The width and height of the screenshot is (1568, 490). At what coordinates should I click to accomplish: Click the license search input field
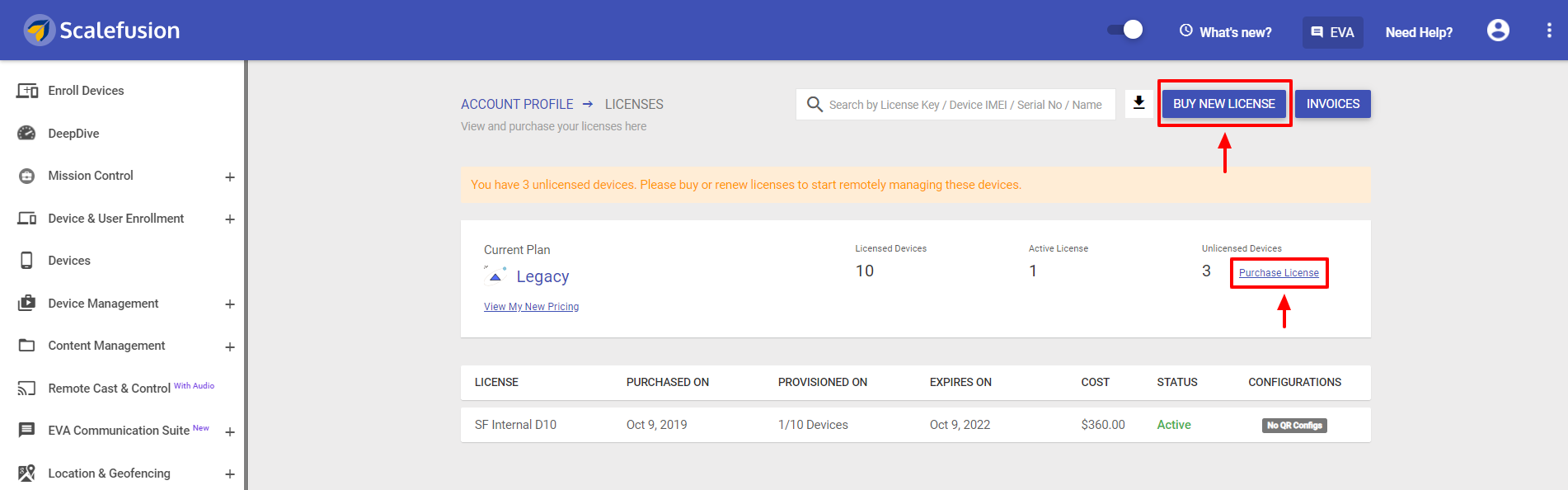pyautogui.click(x=955, y=104)
